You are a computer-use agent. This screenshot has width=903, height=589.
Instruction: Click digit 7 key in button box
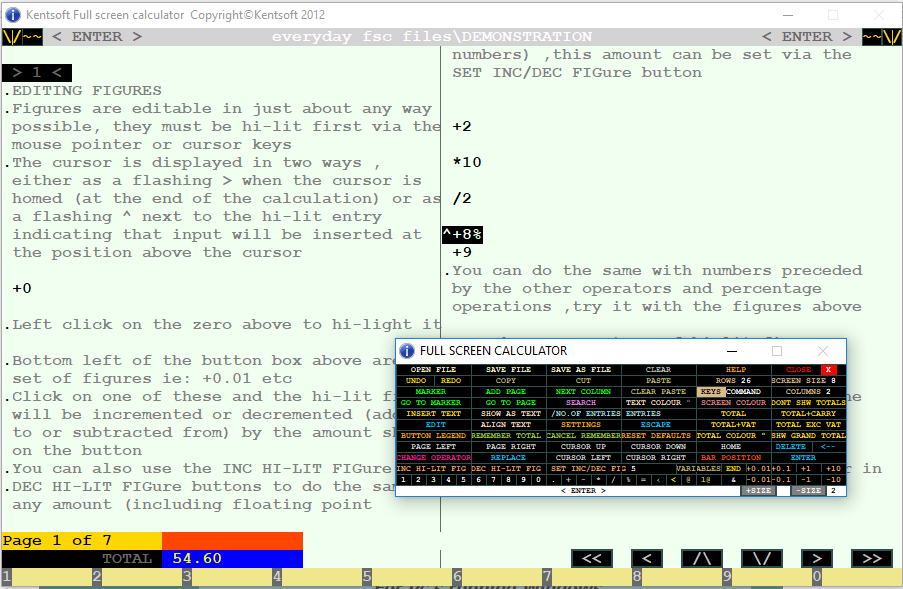pos(494,480)
